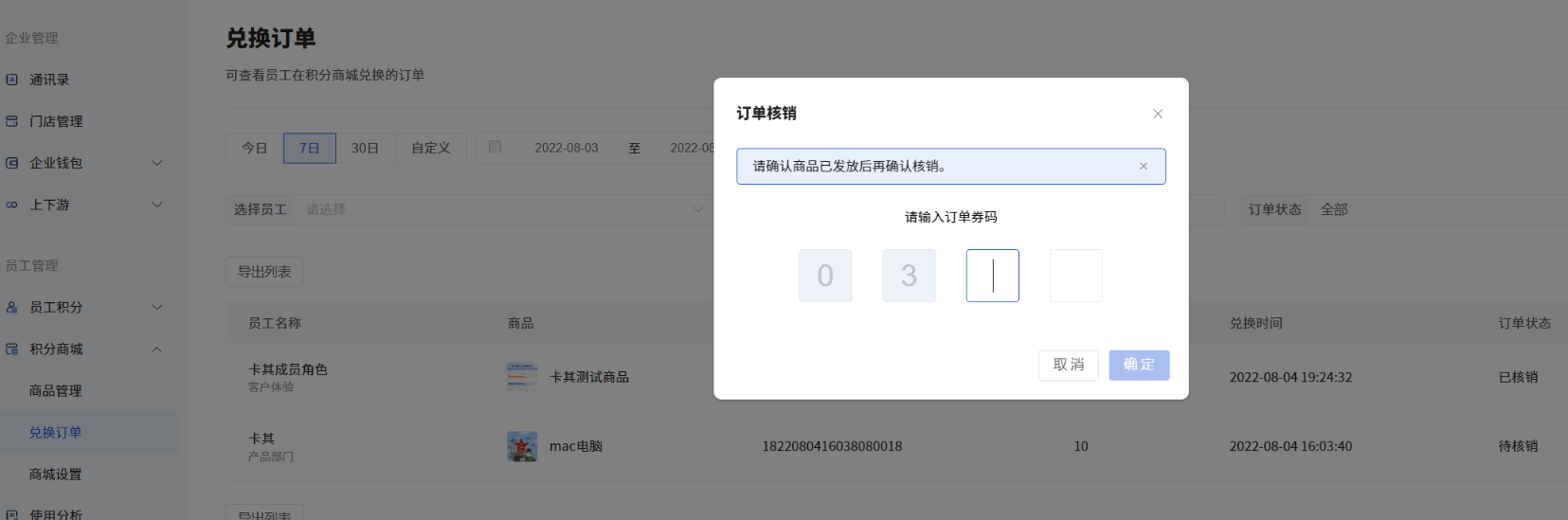The height and width of the screenshot is (520, 1568).
Task: Click mac电脑 product thumbnail
Action: (x=522, y=446)
